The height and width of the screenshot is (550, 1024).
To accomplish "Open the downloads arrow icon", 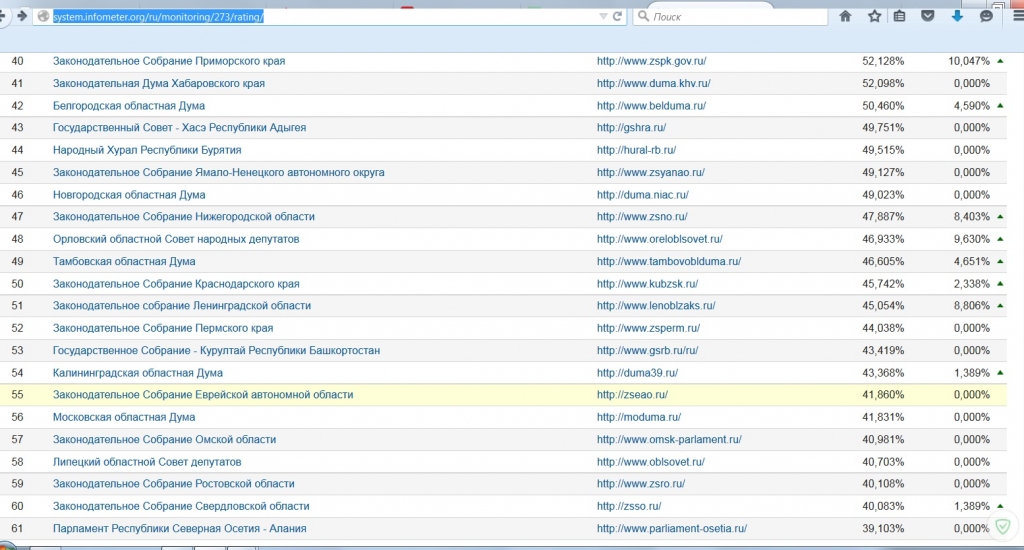I will click(957, 16).
